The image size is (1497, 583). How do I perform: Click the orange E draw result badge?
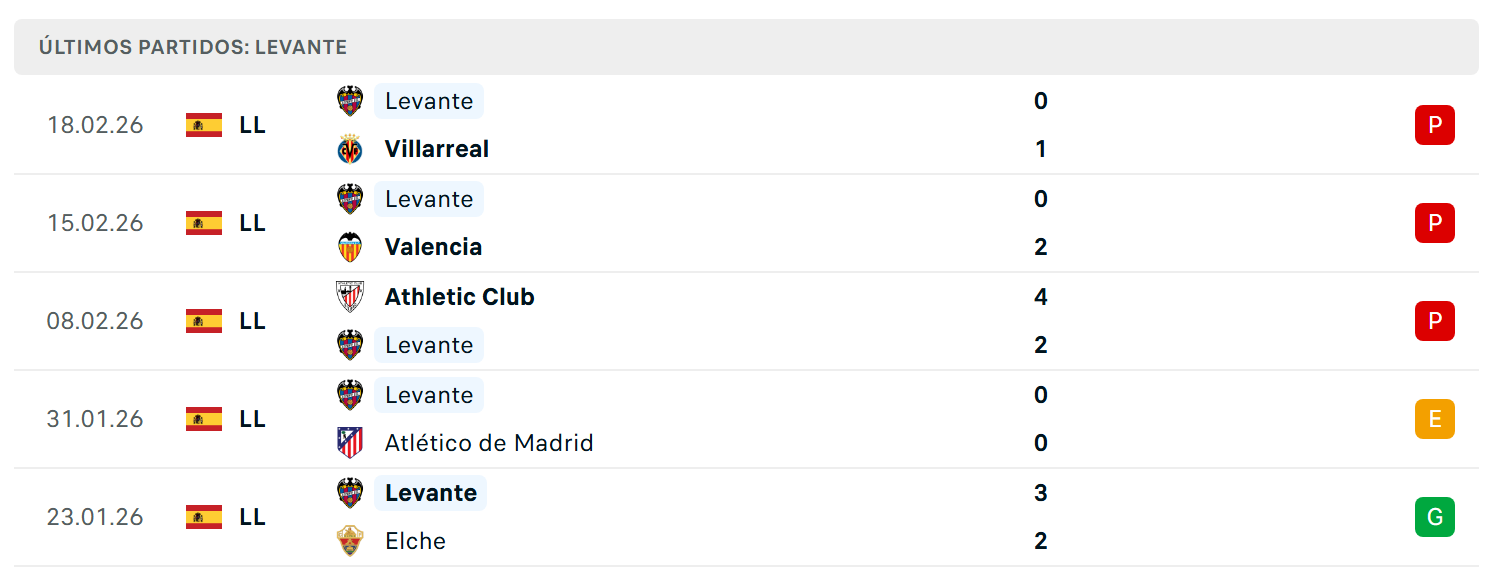click(x=1434, y=419)
